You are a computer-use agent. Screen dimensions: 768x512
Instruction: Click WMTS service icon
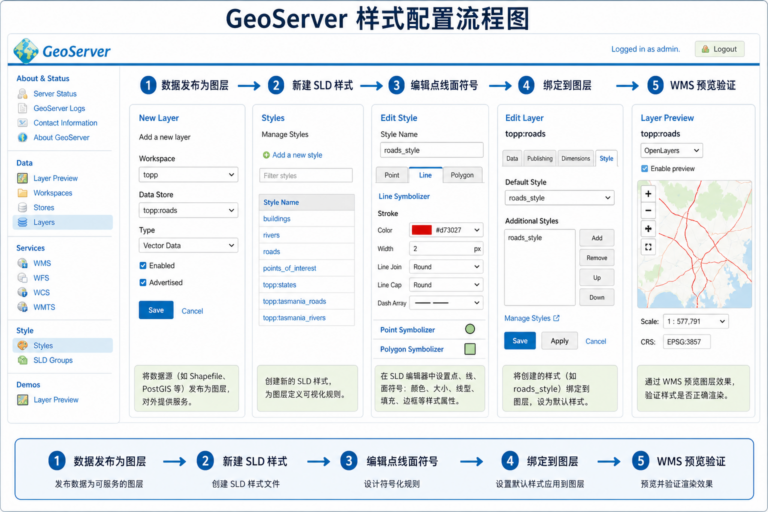[x=23, y=307]
